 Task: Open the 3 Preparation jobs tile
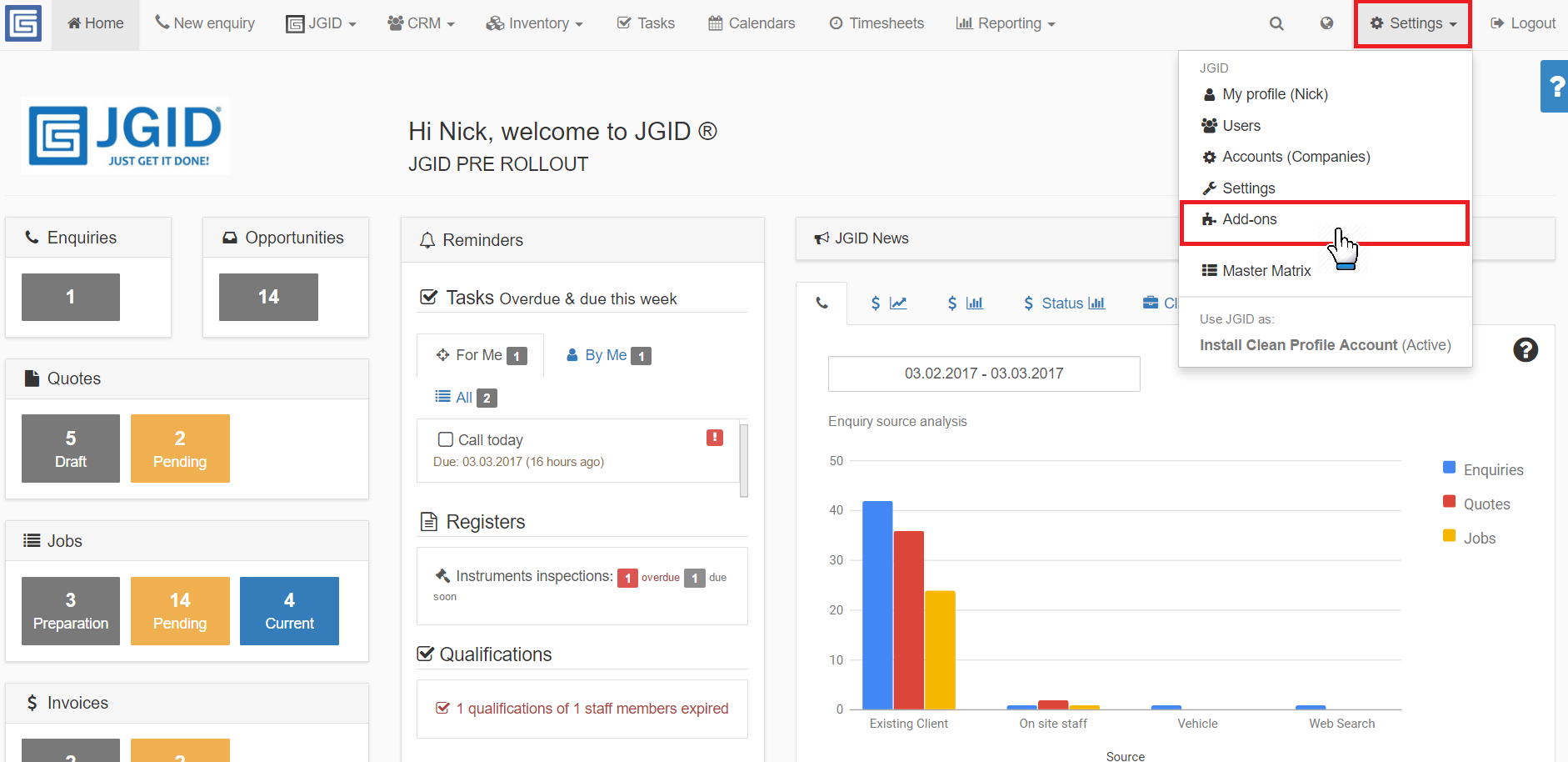[71, 611]
